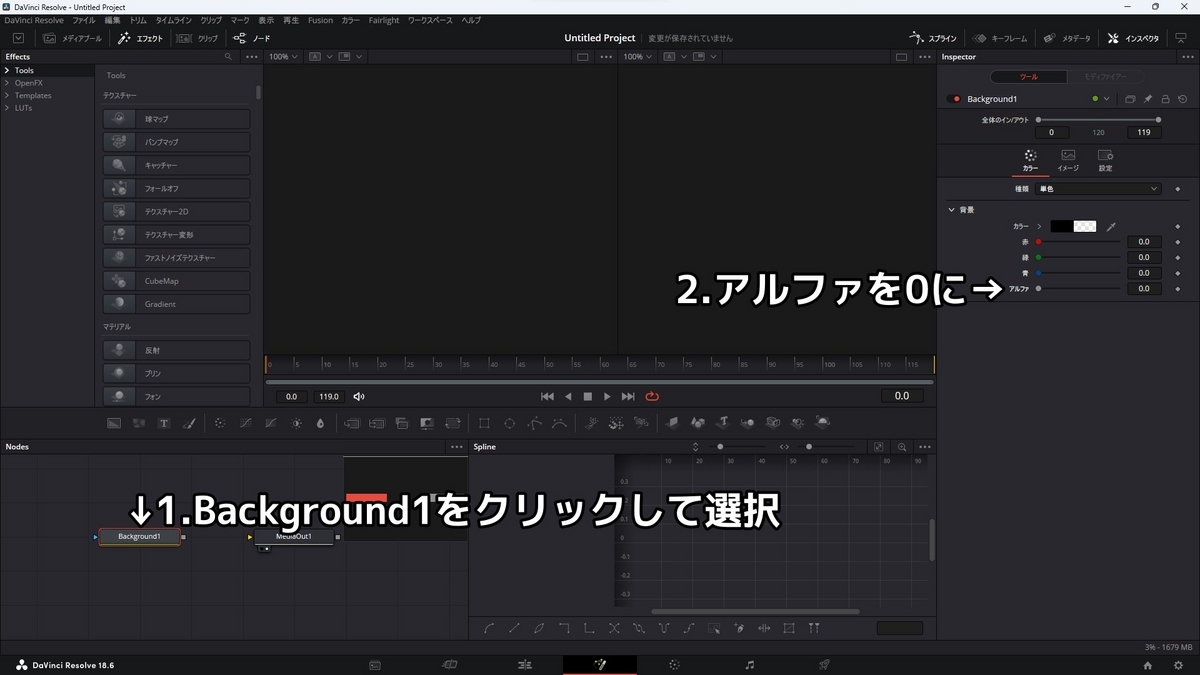Add a Rectangle mask node from the toolbar
1200x675 pixels.
coord(483,422)
